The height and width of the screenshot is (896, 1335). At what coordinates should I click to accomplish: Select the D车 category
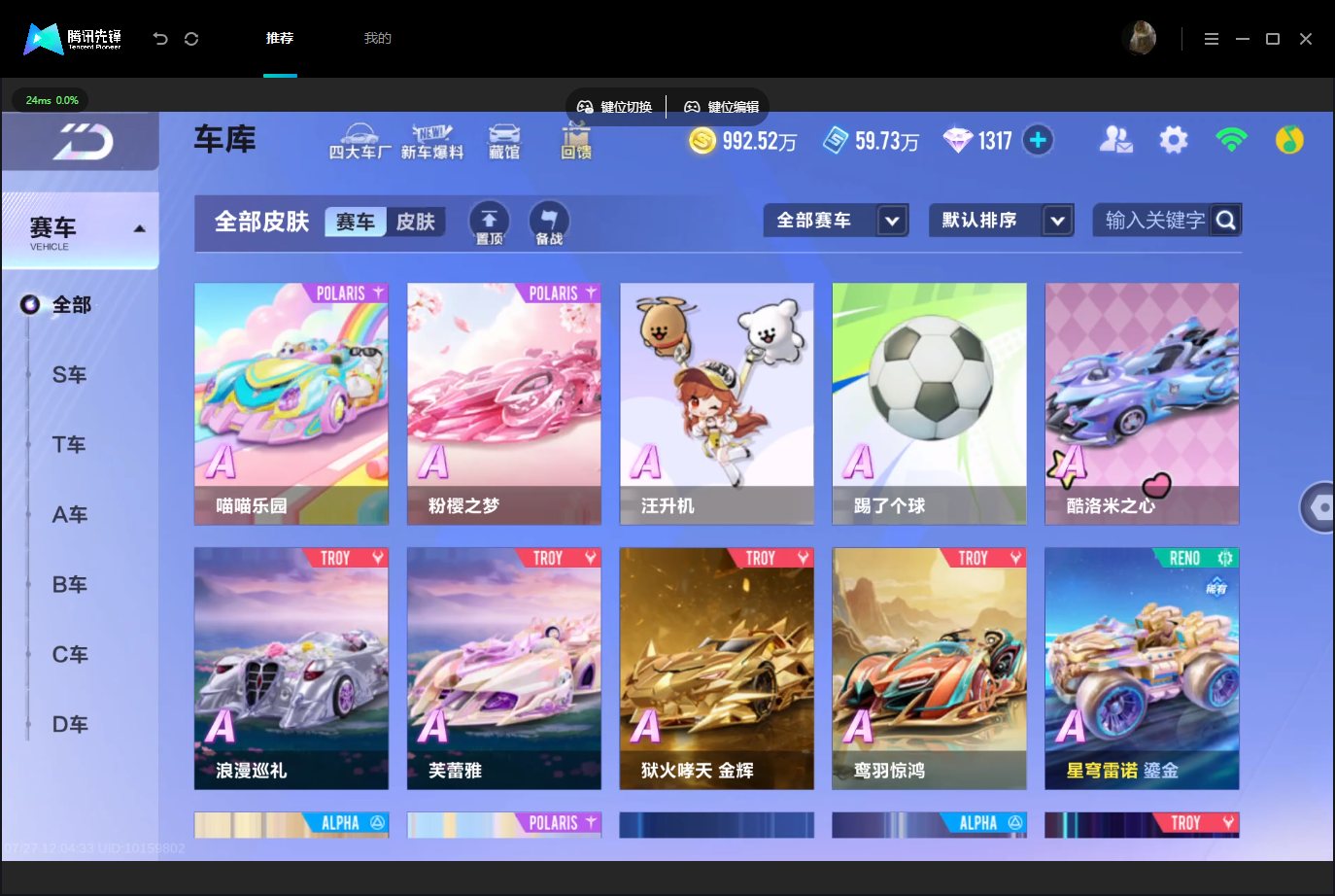coord(70,725)
